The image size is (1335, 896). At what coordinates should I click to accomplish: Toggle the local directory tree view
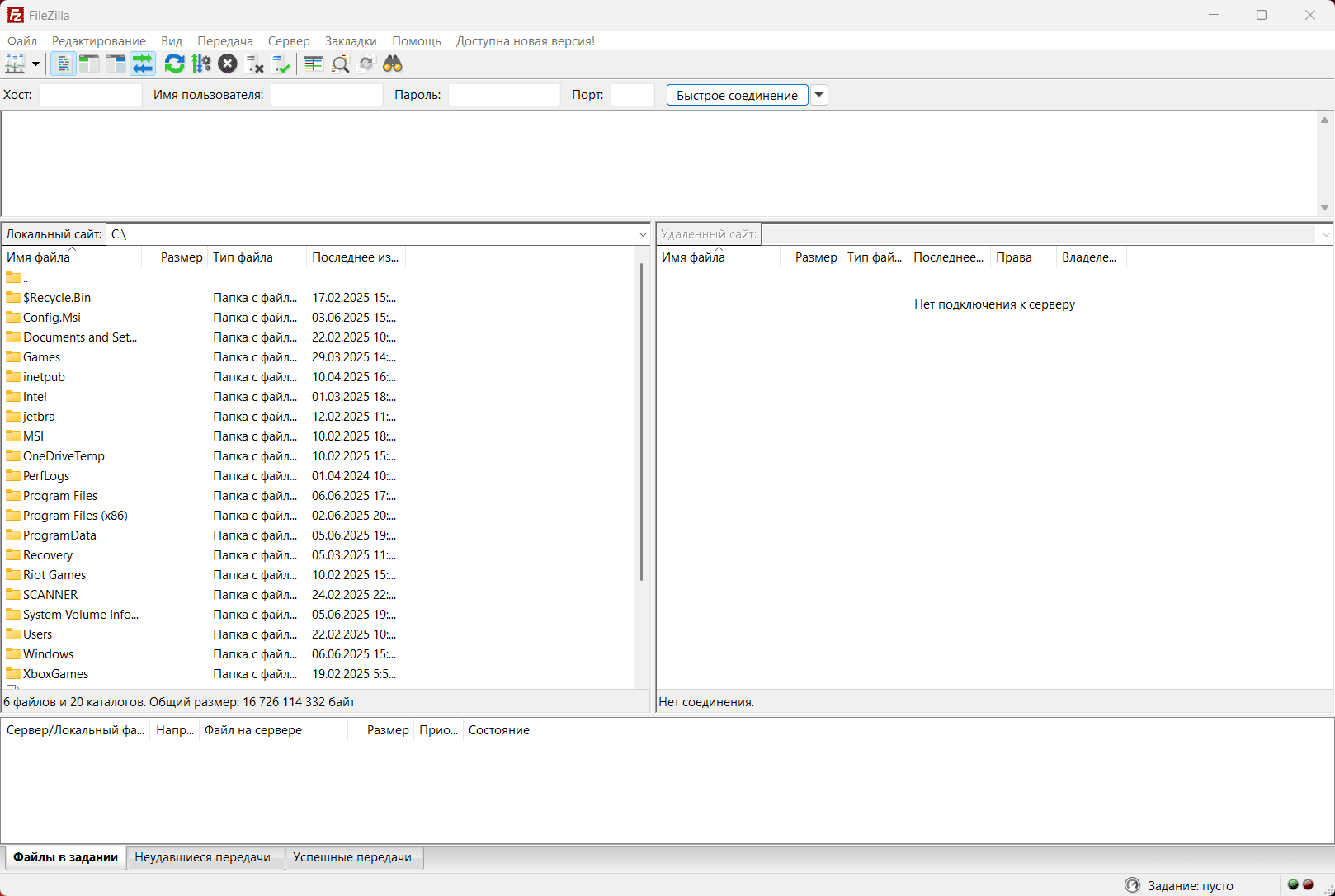(89, 64)
